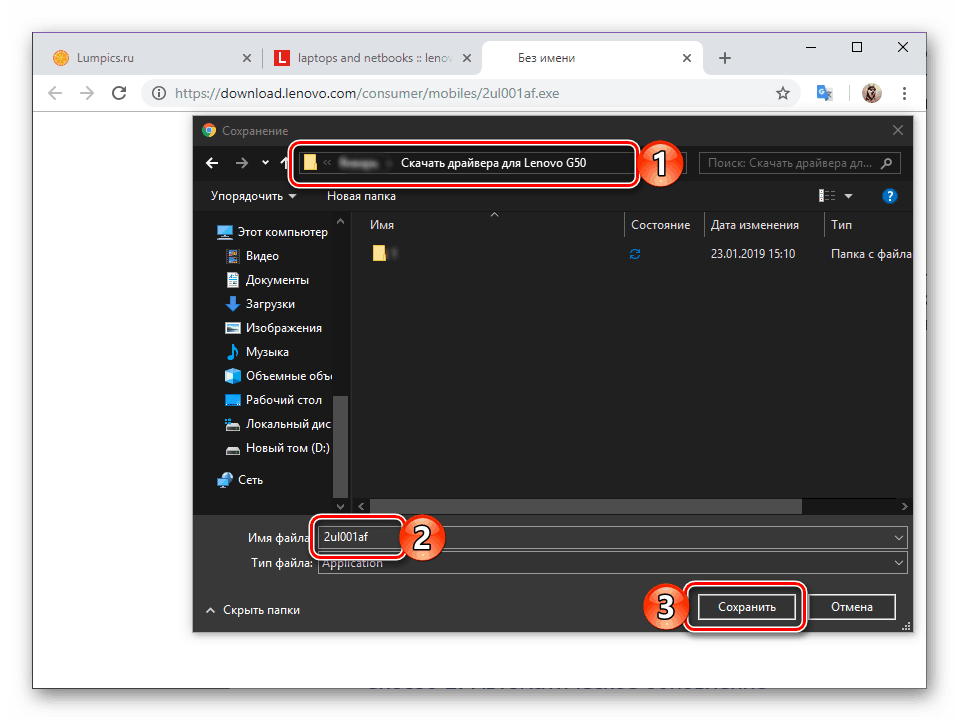Click the search magnifier icon

(887, 163)
